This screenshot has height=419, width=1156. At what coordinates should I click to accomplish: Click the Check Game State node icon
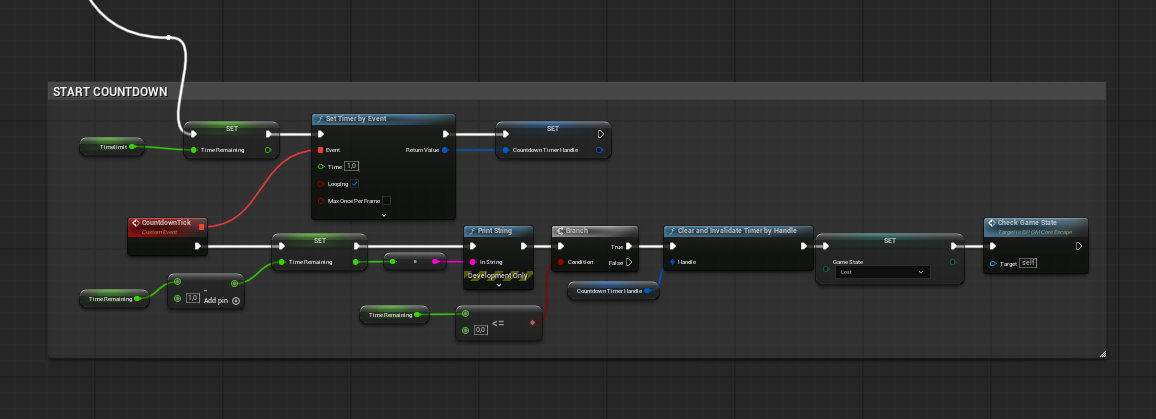coord(992,223)
